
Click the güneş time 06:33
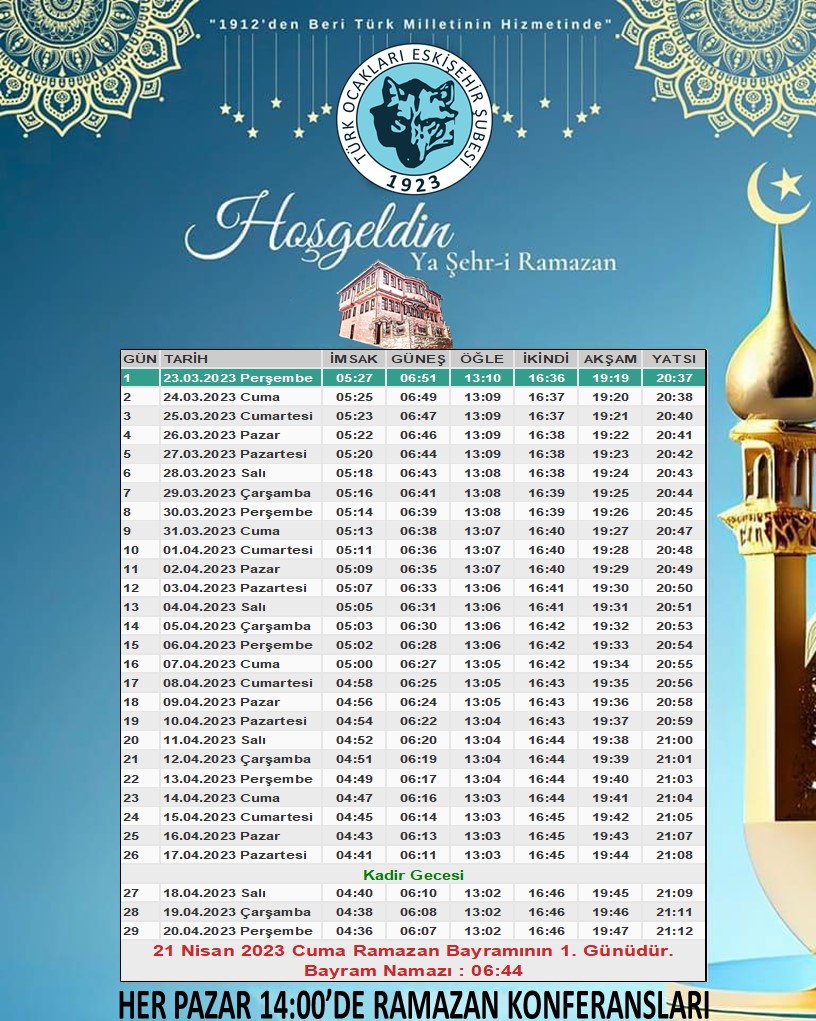(419, 587)
